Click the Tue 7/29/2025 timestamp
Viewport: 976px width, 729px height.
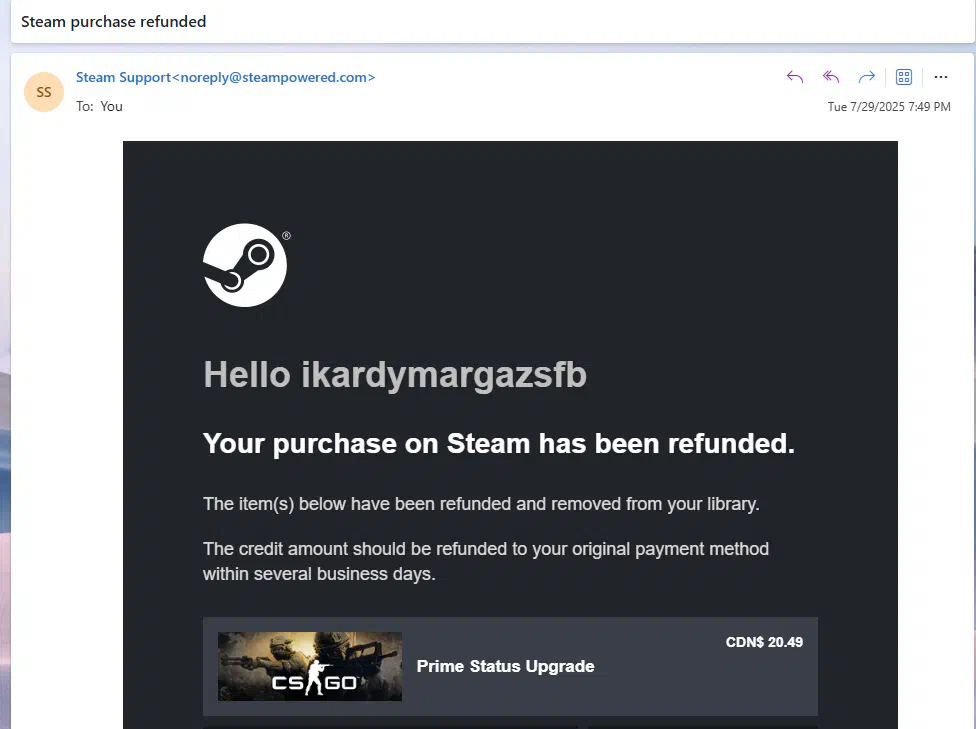click(x=889, y=106)
